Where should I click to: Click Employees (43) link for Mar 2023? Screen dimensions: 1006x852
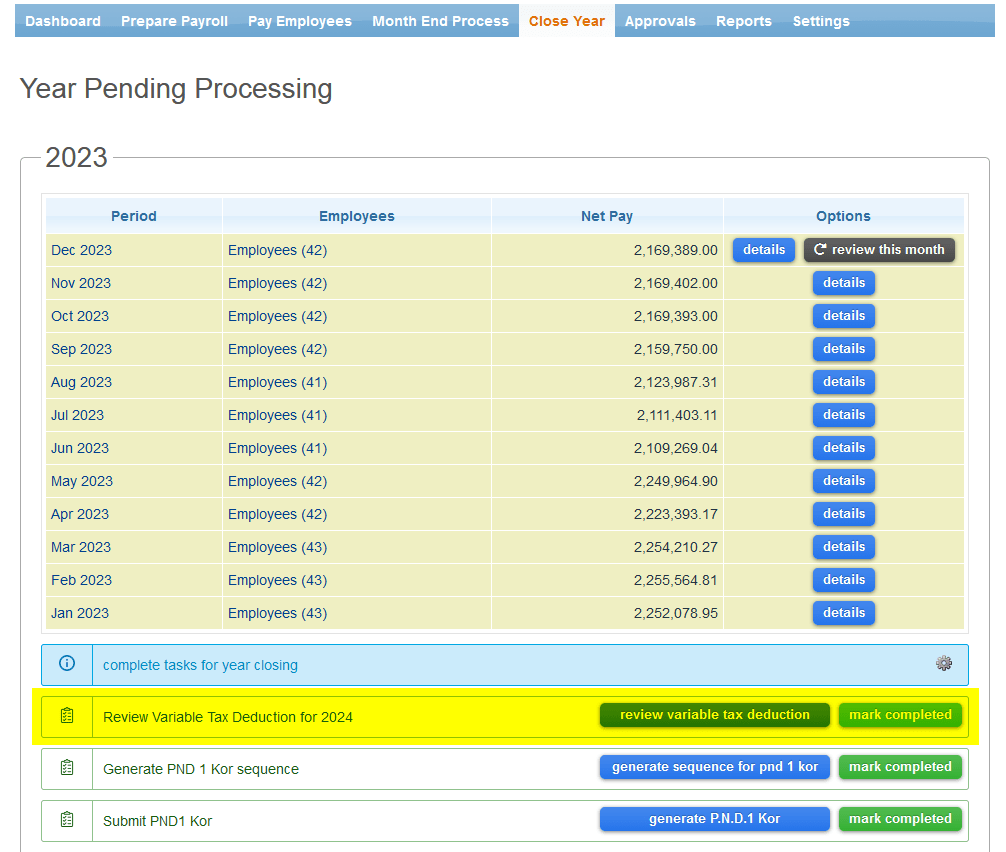(277, 547)
